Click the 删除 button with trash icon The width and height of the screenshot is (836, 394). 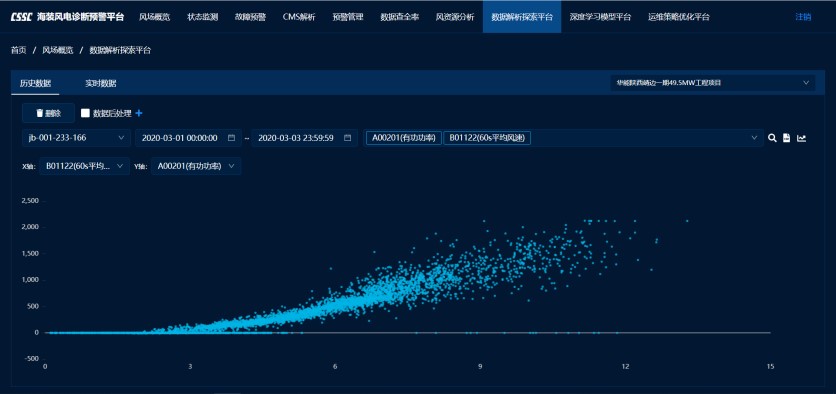pos(49,113)
